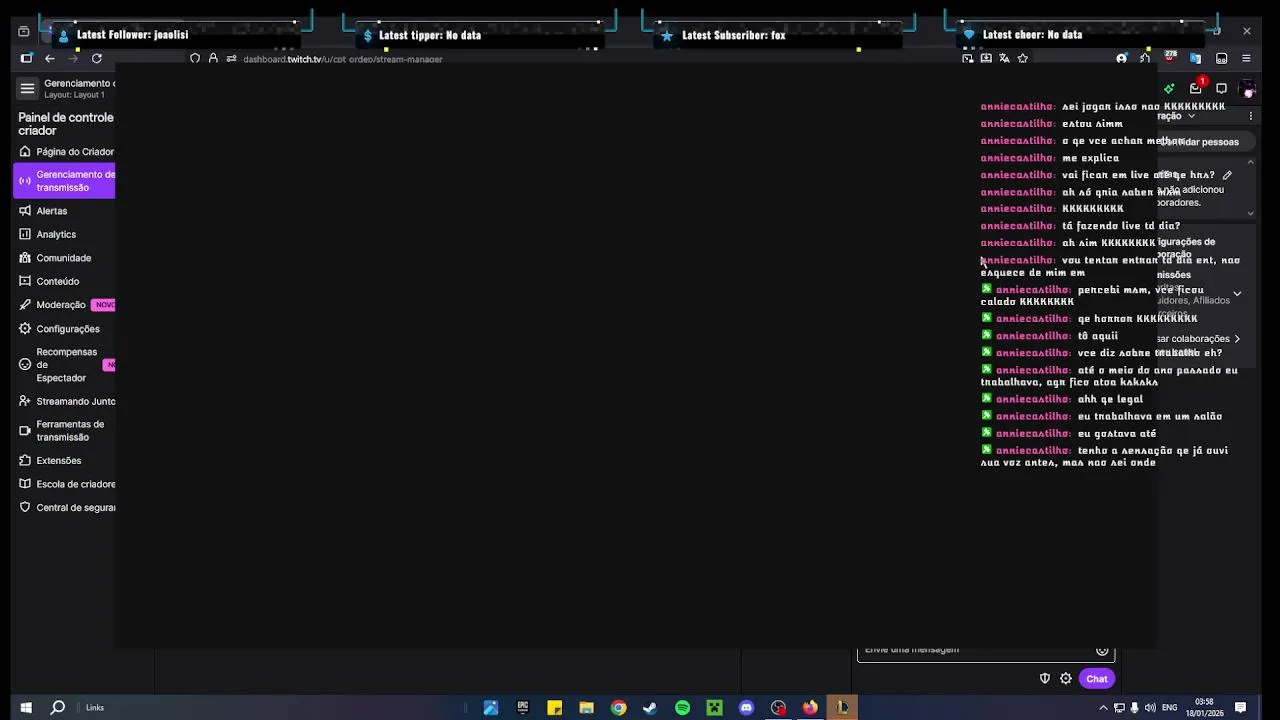Viewport: 1280px width, 720px height.
Task: Open Sticky Notes from taskbar
Action: pyautogui.click(x=555, y=707)
